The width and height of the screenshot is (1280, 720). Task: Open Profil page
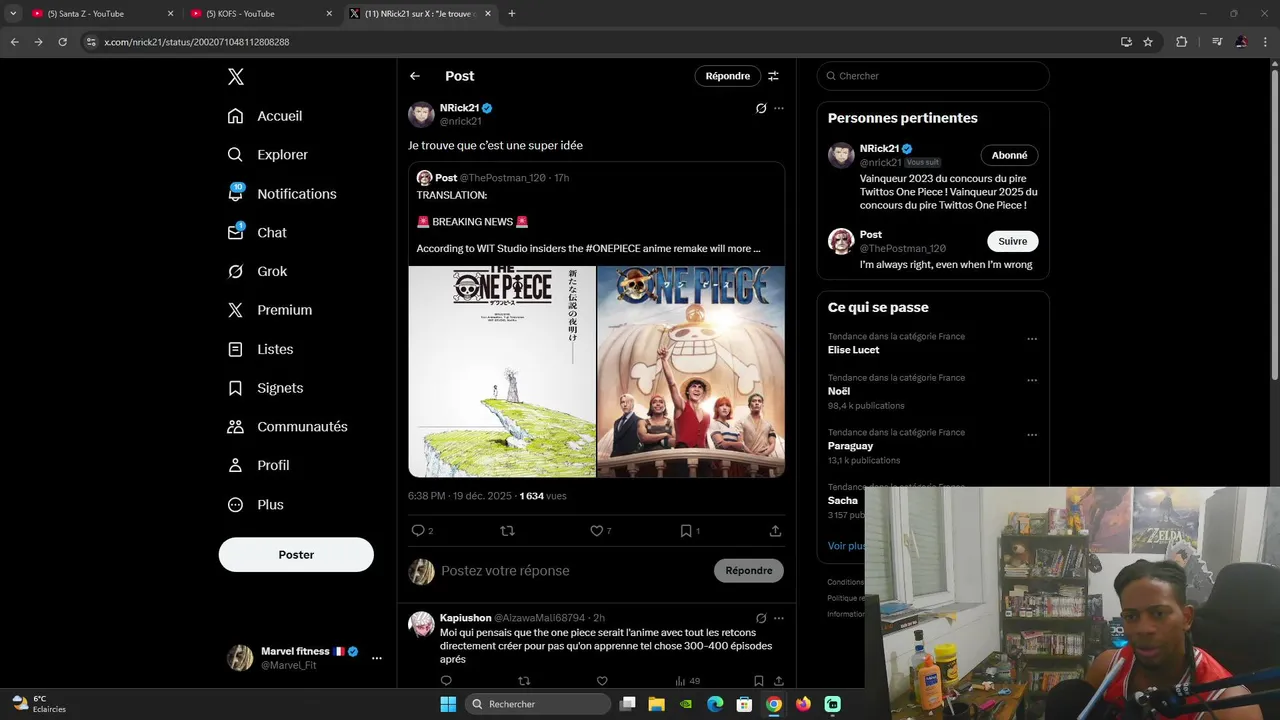click(x=258, y=465)
